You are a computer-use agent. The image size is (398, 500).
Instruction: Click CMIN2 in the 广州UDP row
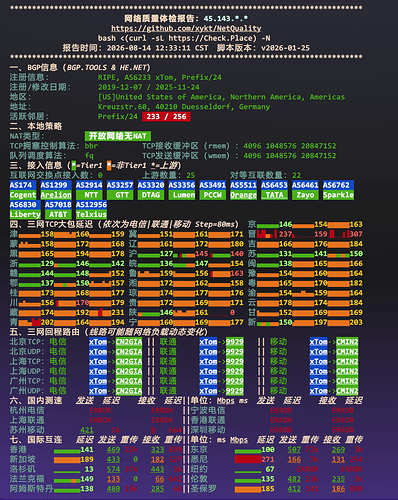[347, 391]
